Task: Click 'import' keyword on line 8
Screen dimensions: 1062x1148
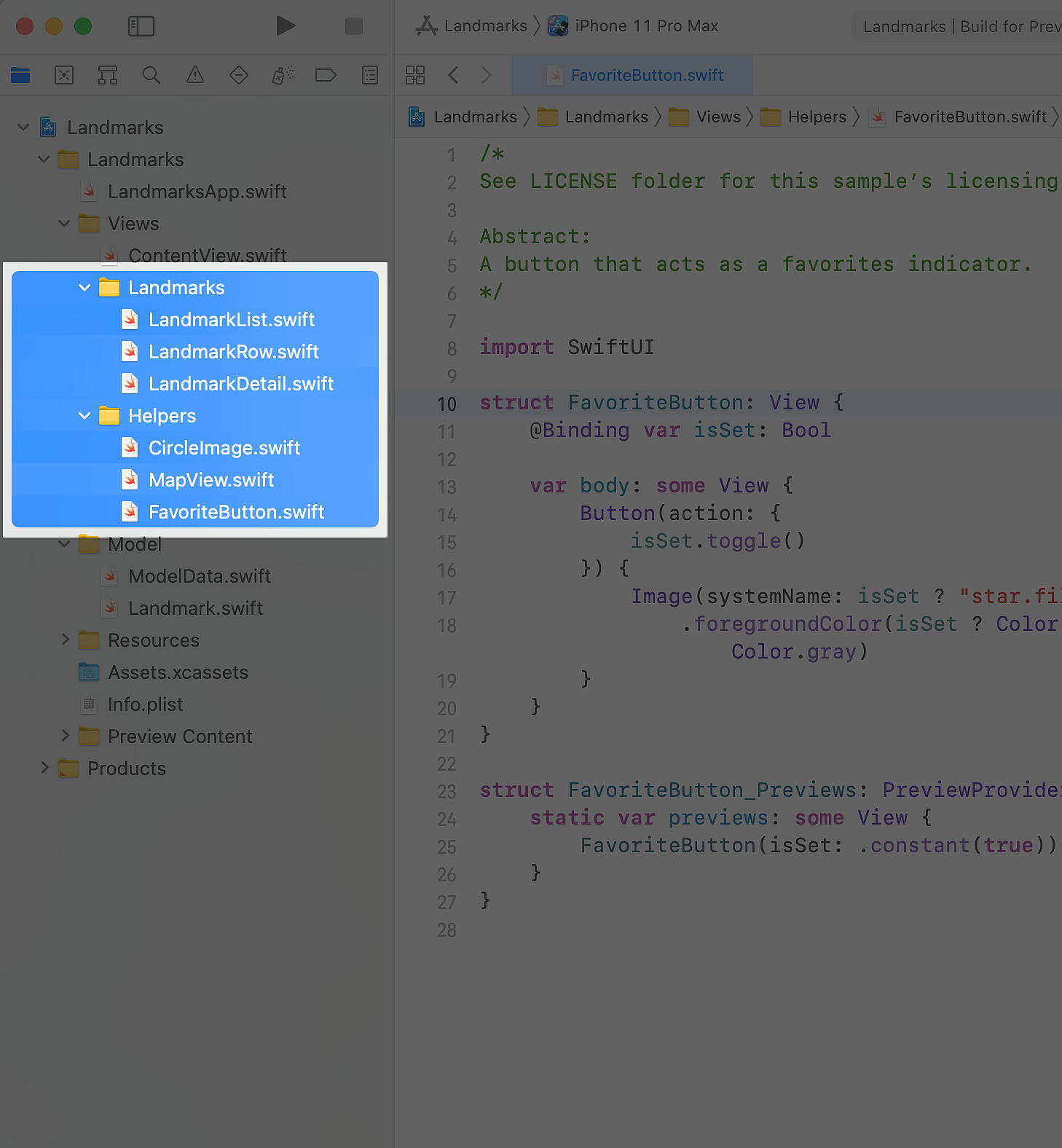Action: (x=516, y=347)
